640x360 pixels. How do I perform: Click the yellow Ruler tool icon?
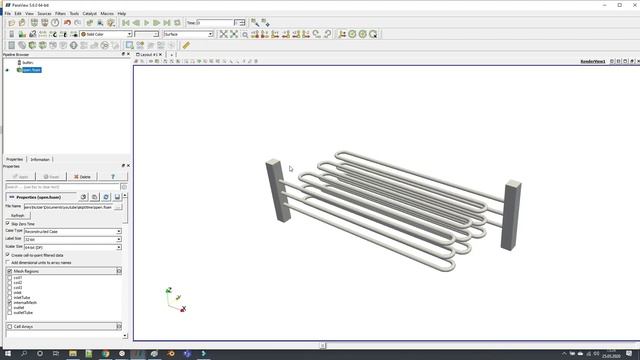pos(186,45)
